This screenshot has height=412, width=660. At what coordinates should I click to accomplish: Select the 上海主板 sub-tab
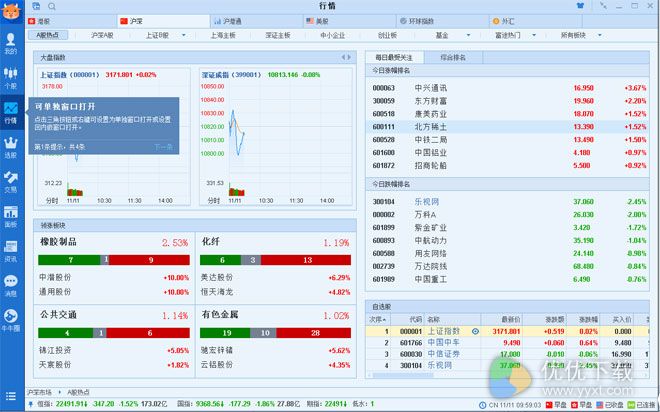pos(223,35)
